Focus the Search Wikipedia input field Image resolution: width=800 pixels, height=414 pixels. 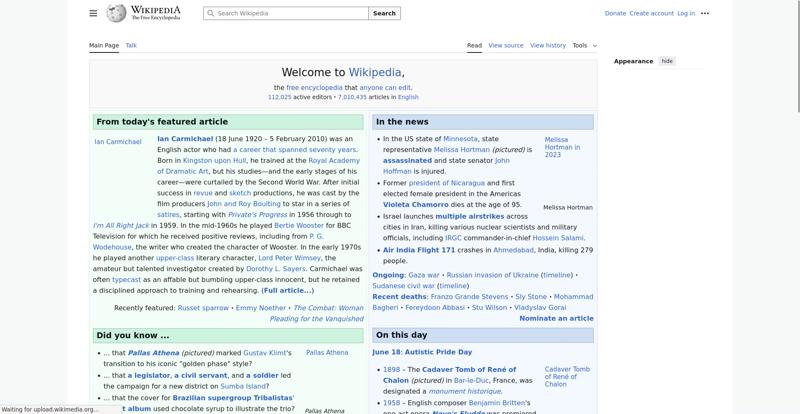286,13
